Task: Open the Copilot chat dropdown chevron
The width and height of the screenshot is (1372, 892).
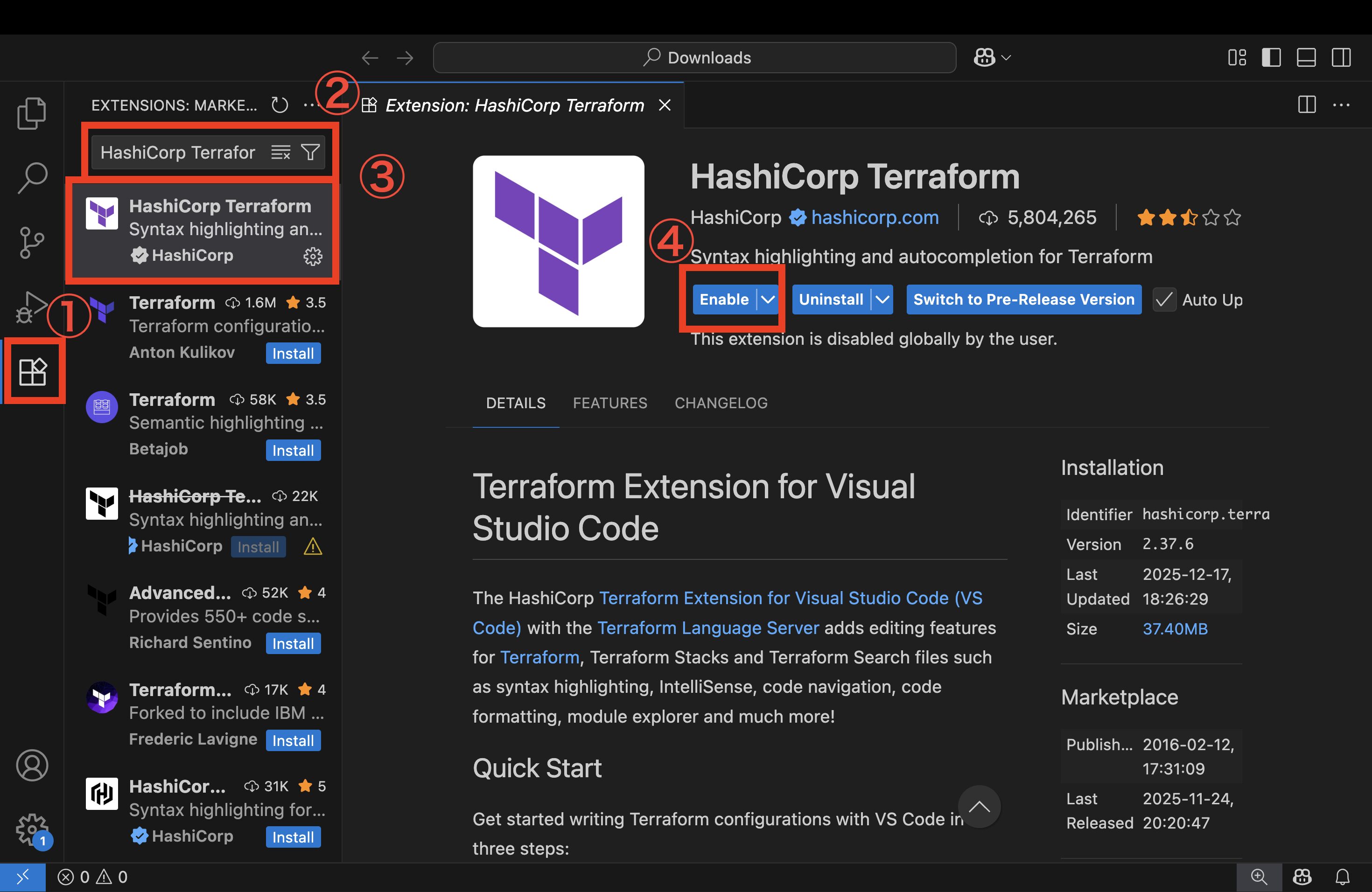Action: click(x=1007, y=58)
